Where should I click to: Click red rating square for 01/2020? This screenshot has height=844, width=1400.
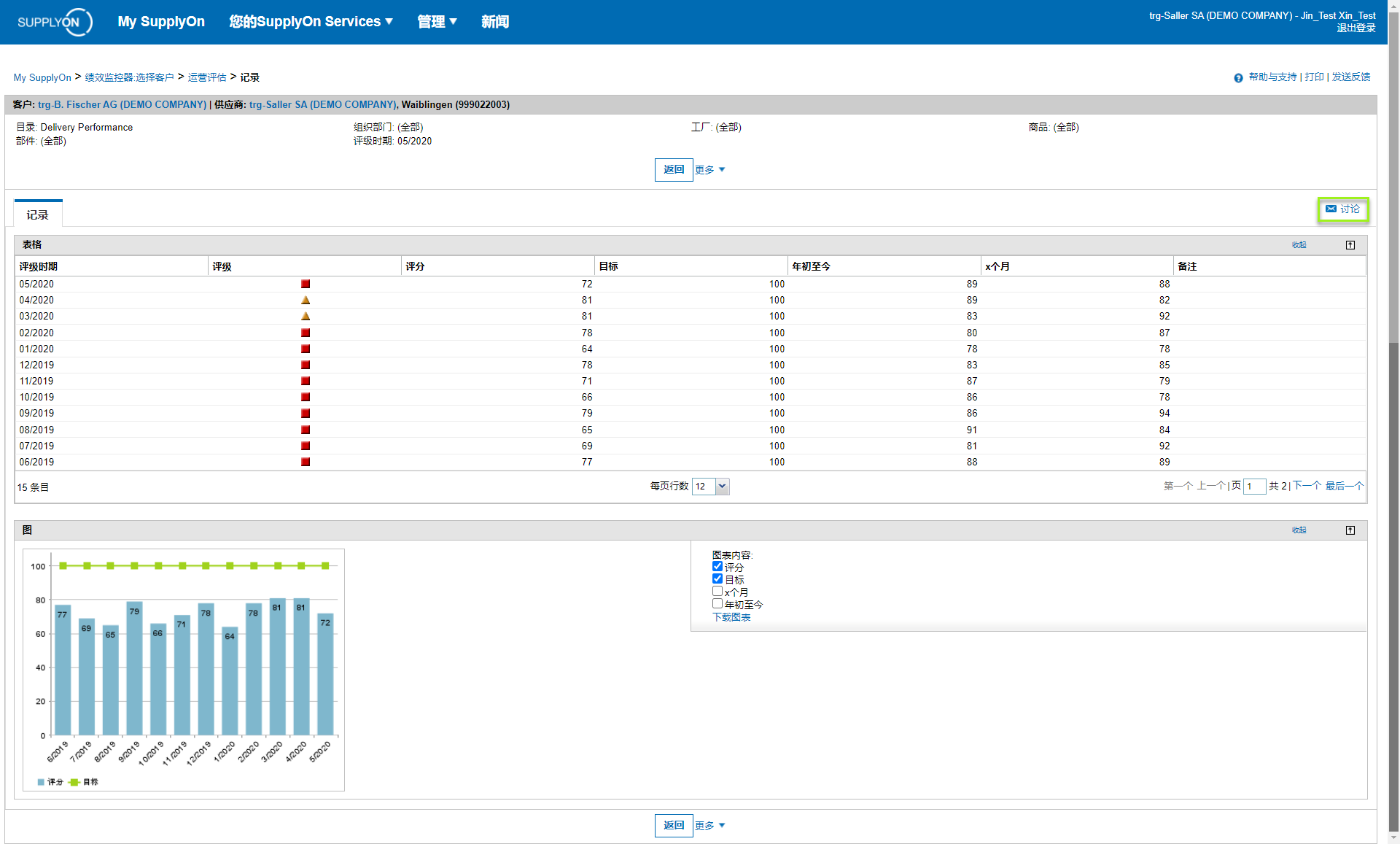(x=306, y=349)
